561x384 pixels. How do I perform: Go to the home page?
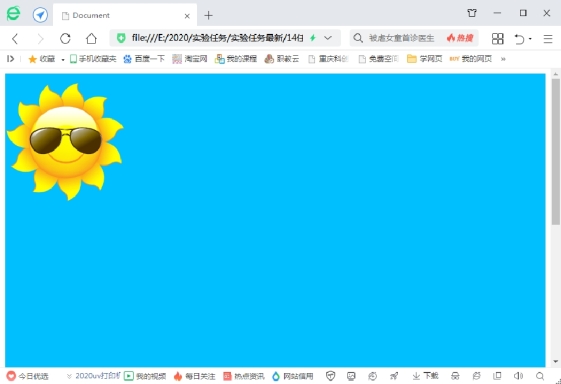pyautogui.click(x=91, y=38)
